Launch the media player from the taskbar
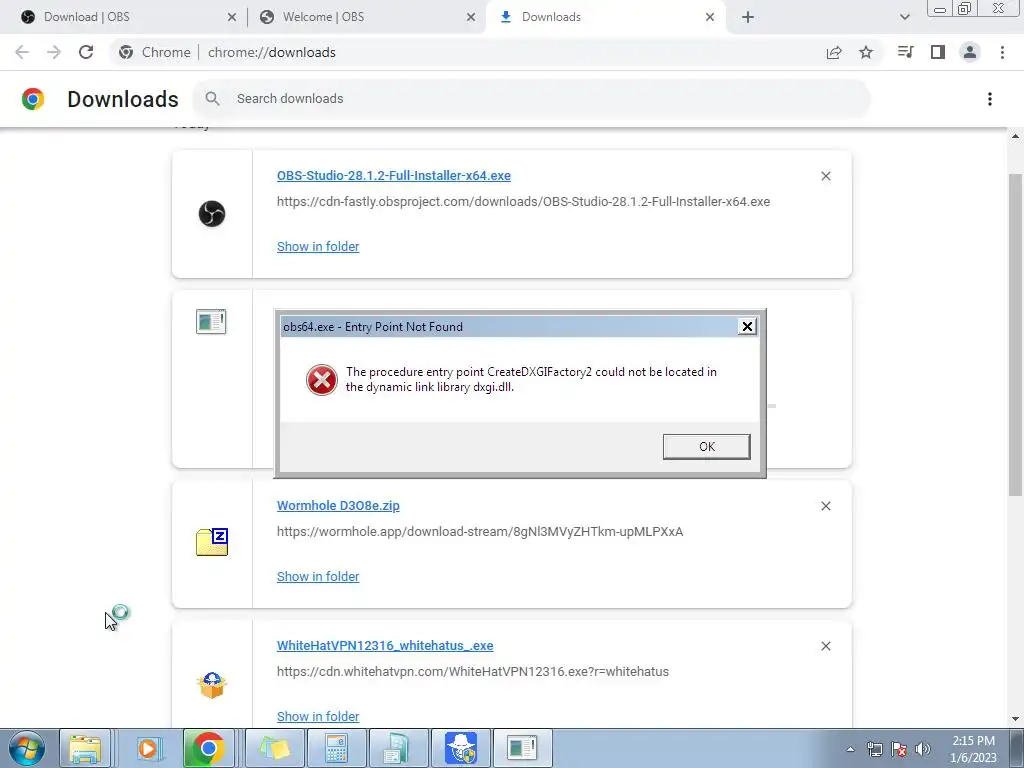The image size is (1024, 768). point(148,748)
